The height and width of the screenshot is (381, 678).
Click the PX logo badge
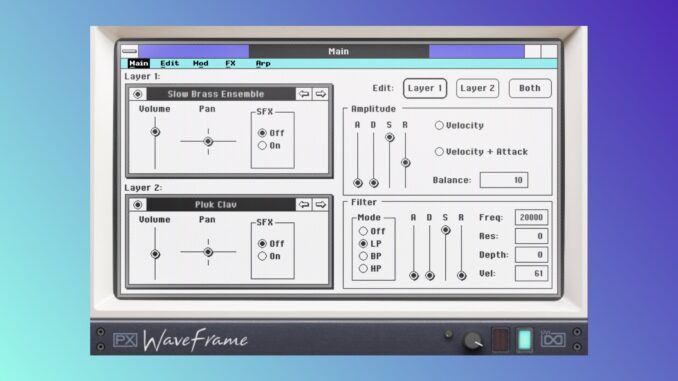click(125, 340)
